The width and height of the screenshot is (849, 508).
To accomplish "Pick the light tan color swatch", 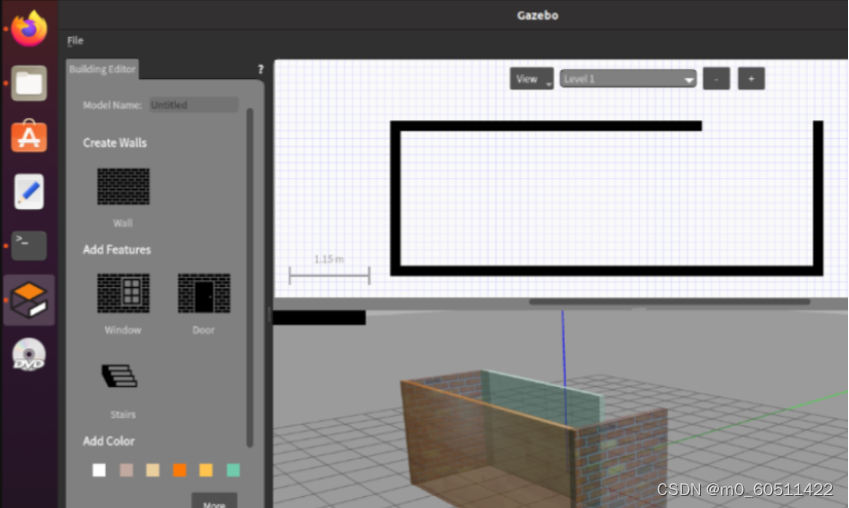I will [153, 470].
